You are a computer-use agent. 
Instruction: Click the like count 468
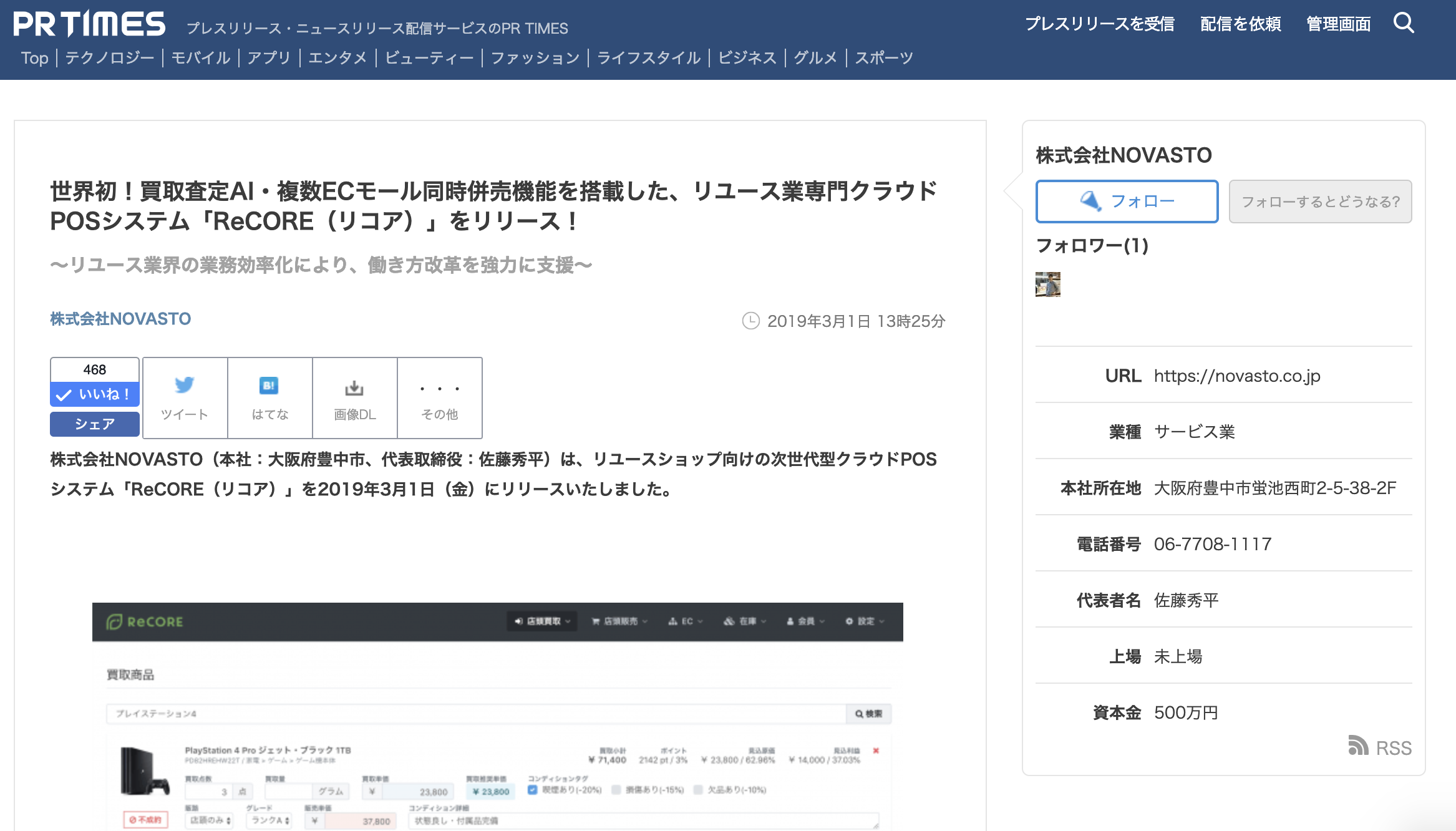pyautogui.click(x=95, y=369)
